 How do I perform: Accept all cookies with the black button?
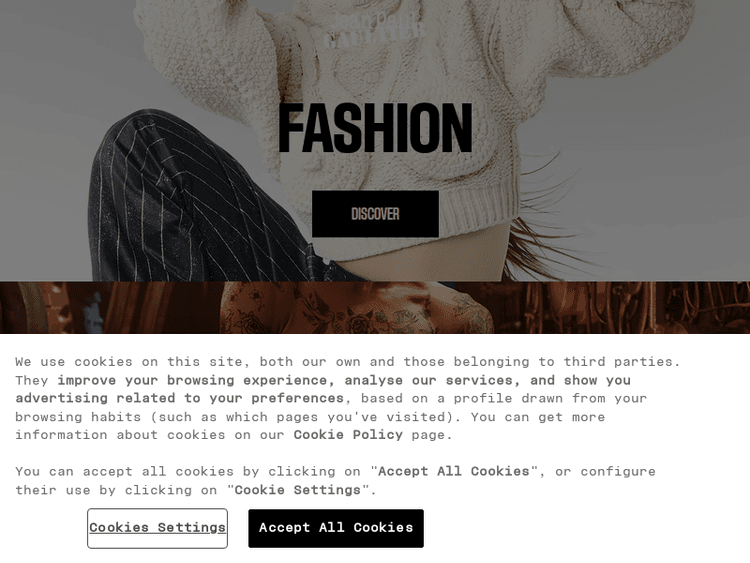pos(336,528)
